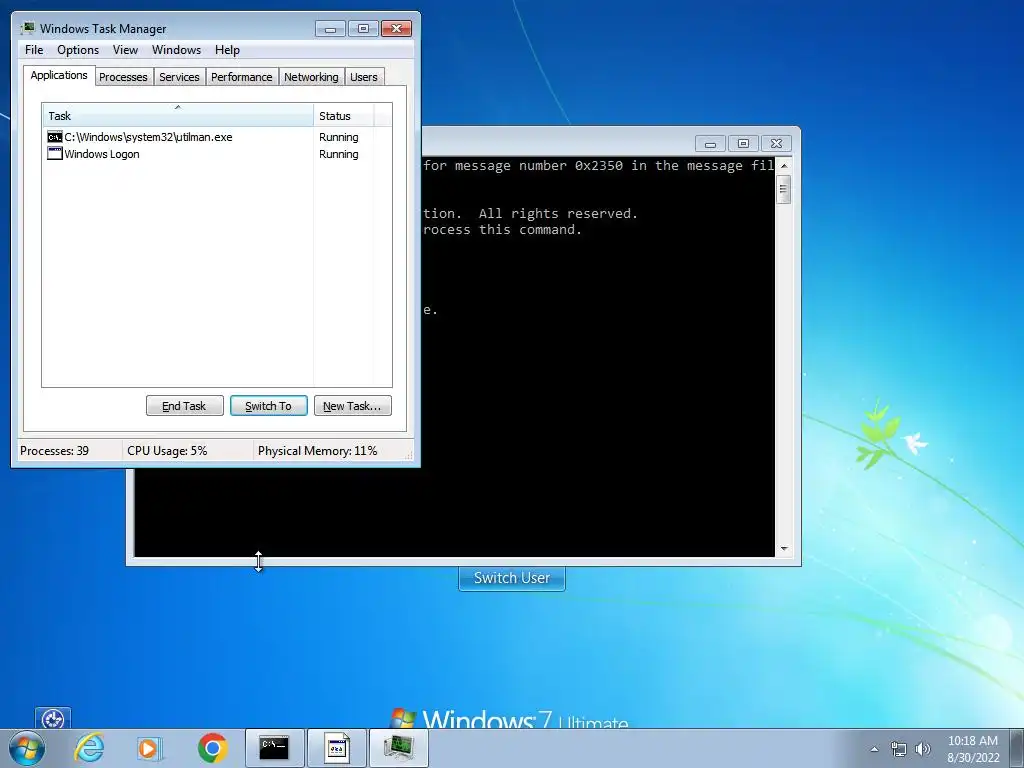Screen dimensions: 1024x768
Task: Open Windows Media Player from taskbar
Action: 150,748
